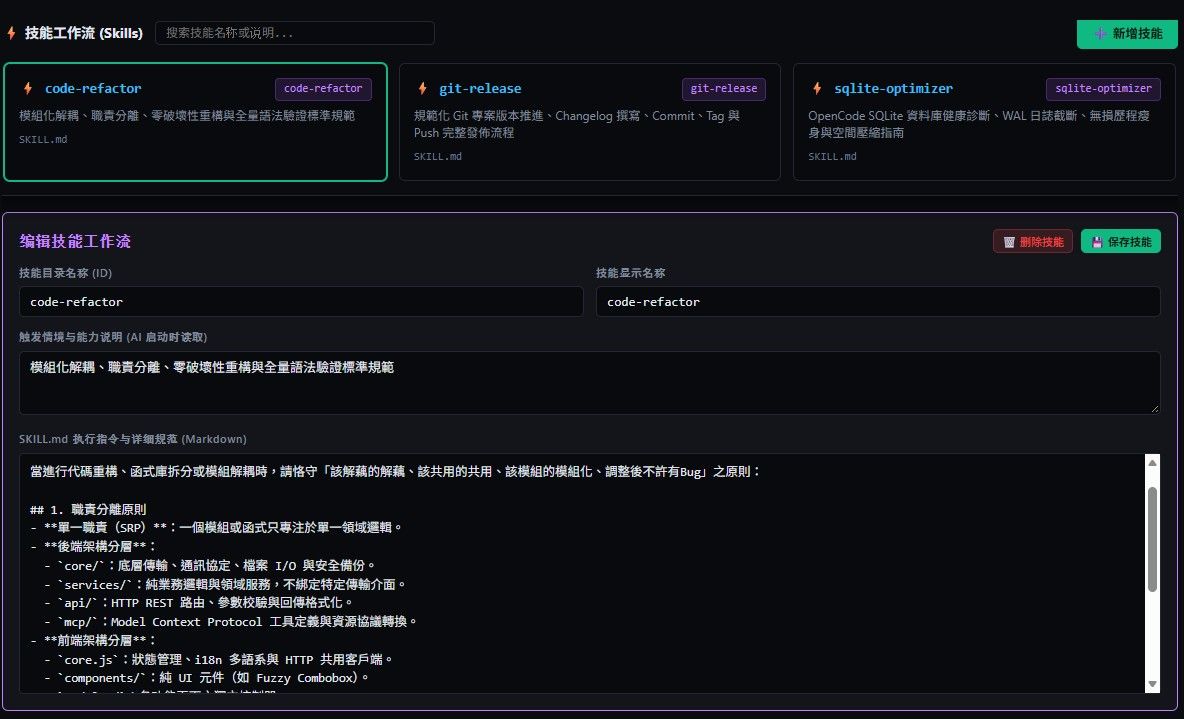
Task: Add a new skill with 新增技能
Action: (1127, 33)
